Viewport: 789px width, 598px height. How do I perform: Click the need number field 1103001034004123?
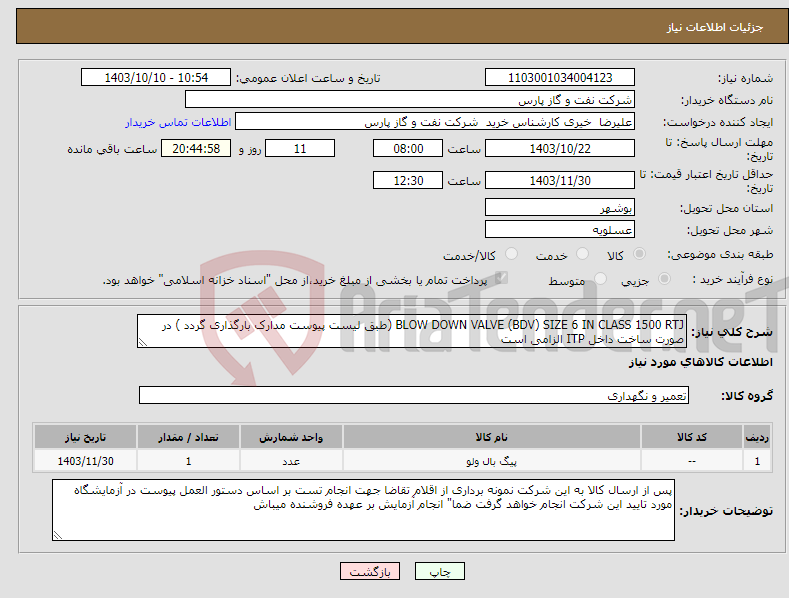(560, 78)
